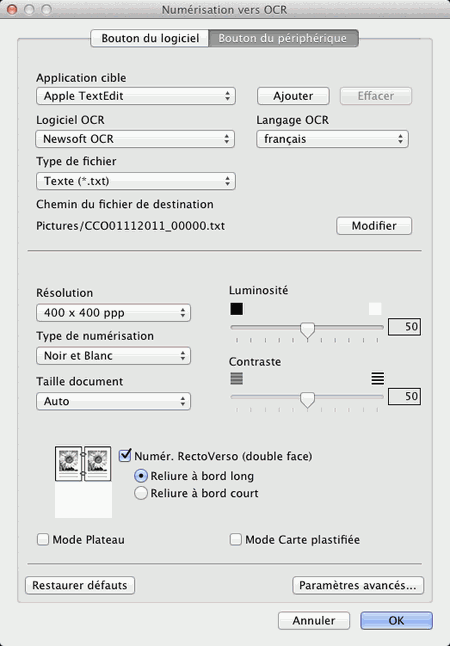450x646 pixels.
Task: Open the Application cible dropdown
Action: [x=136, y=96]
